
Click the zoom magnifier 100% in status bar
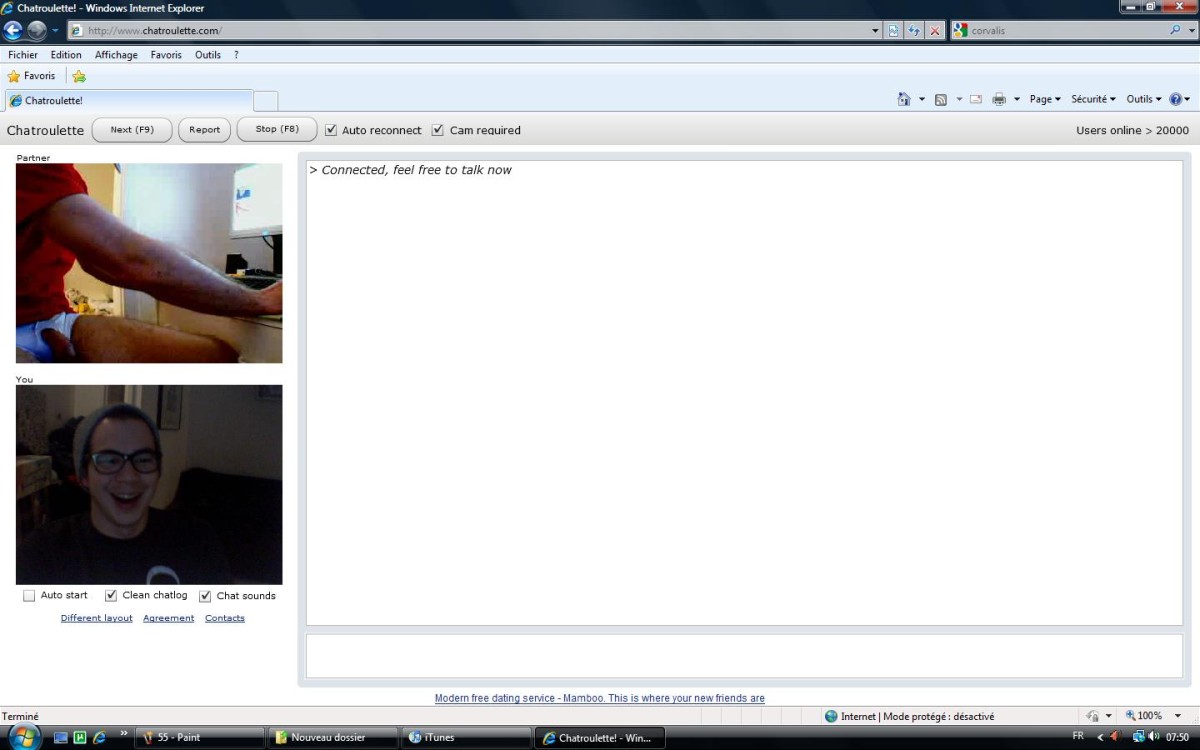coord(1143,716)
